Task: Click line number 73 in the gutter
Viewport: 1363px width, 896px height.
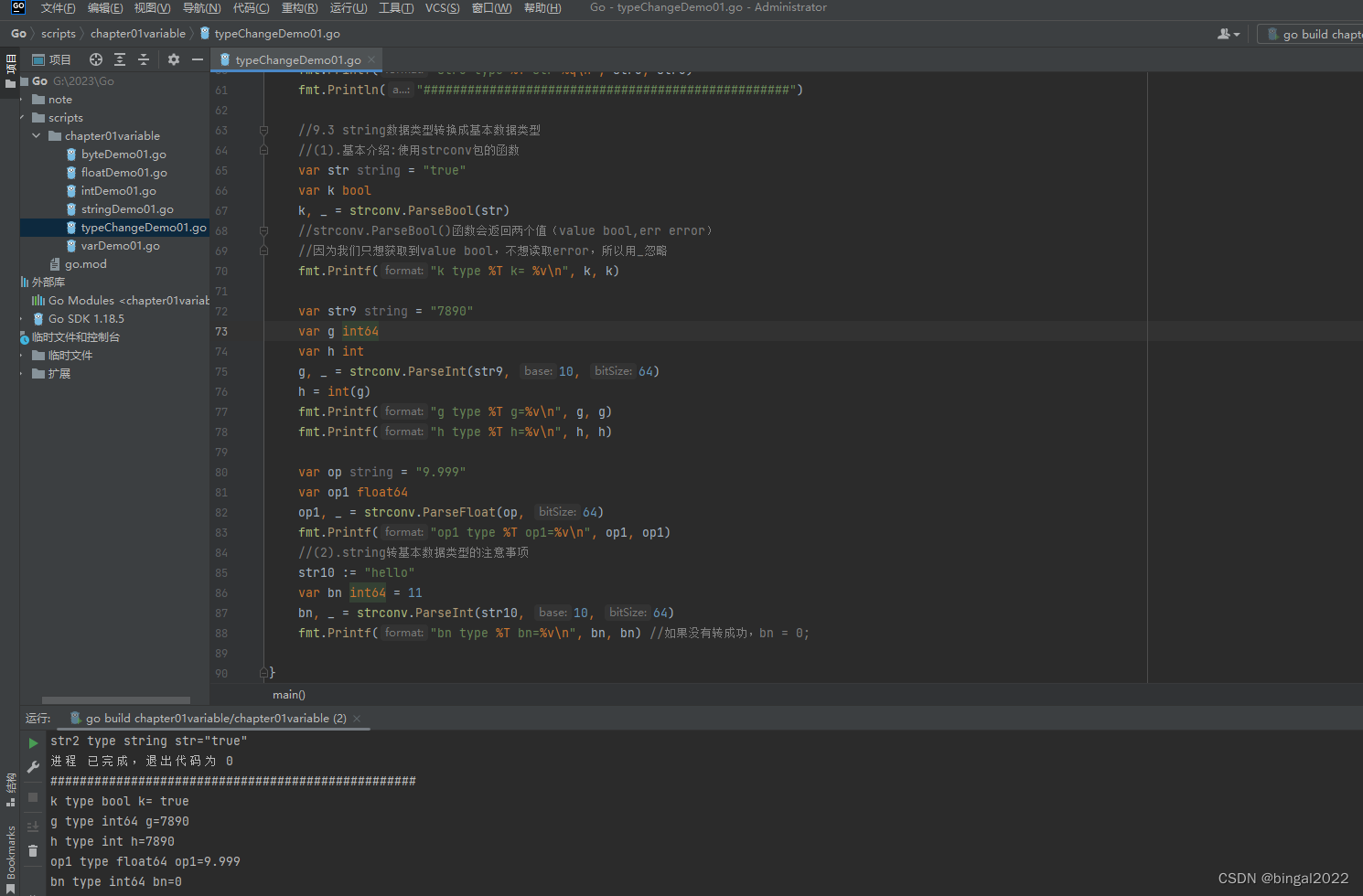Action: (x=221, y=332)
